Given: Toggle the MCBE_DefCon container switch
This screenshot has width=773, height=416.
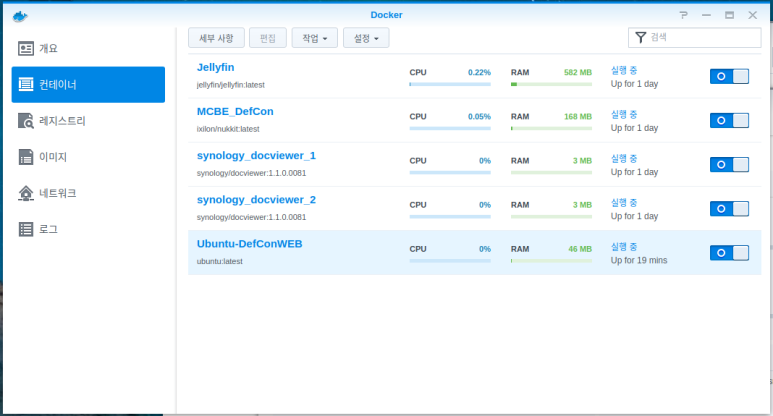Looking at the screenshot, I should (x=729, y=120).
